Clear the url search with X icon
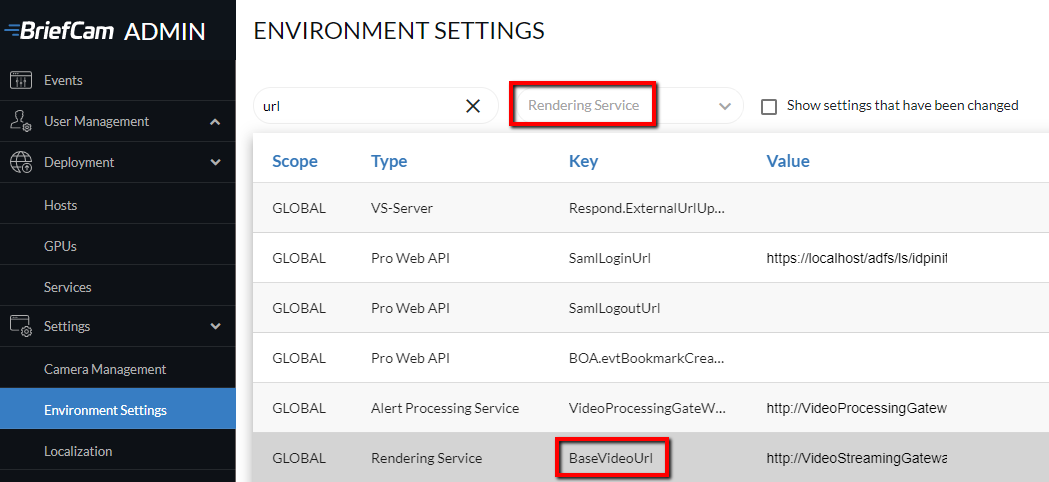The height and width of the screenshot is (482, 1049). point(473,106)
